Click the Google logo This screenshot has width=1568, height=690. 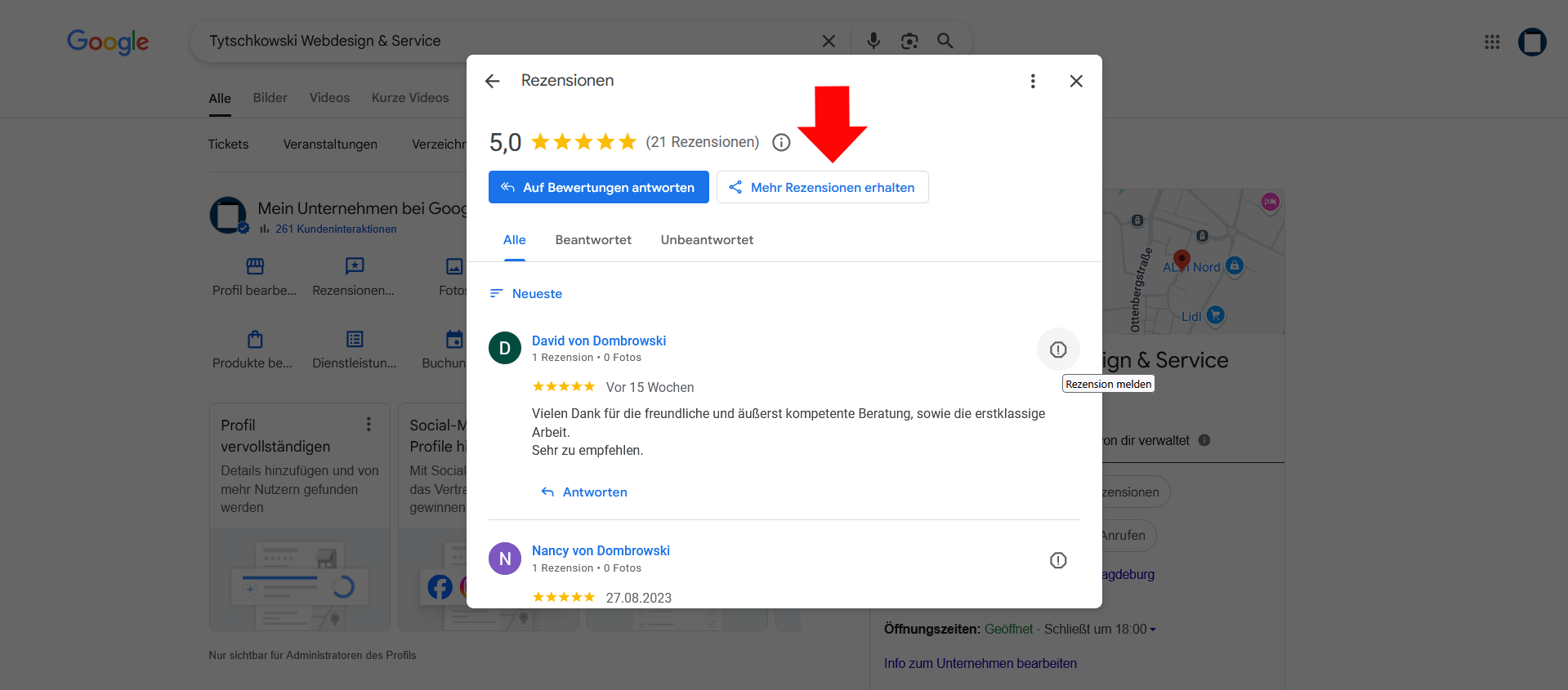pyautogui.click(x=108, y=42)
